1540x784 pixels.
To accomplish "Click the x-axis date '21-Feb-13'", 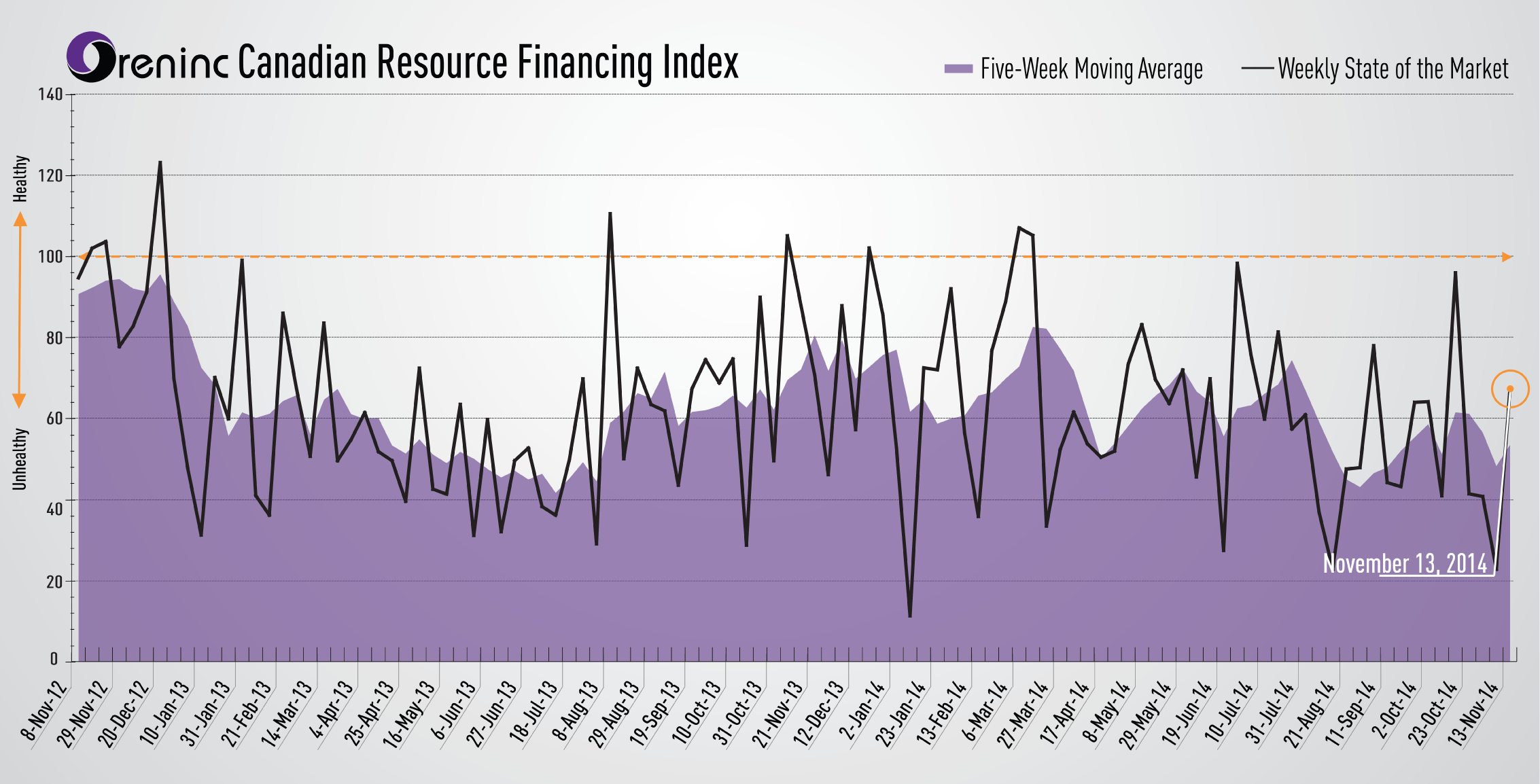I will [247, 713].
